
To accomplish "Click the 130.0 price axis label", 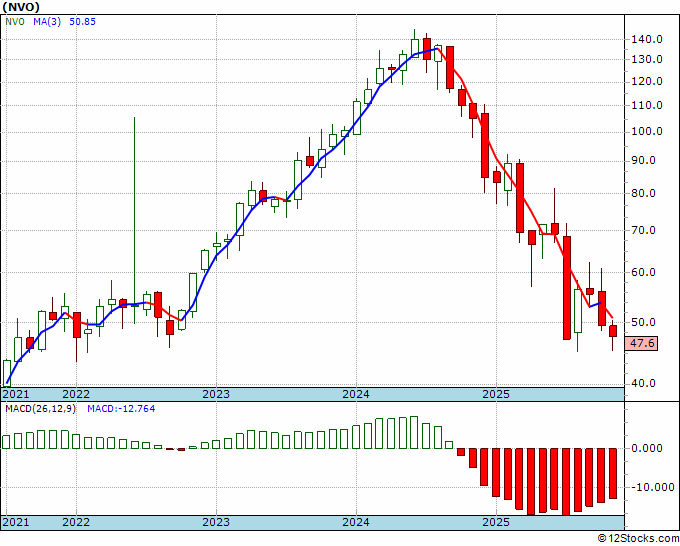I will (x=647, y=59).
